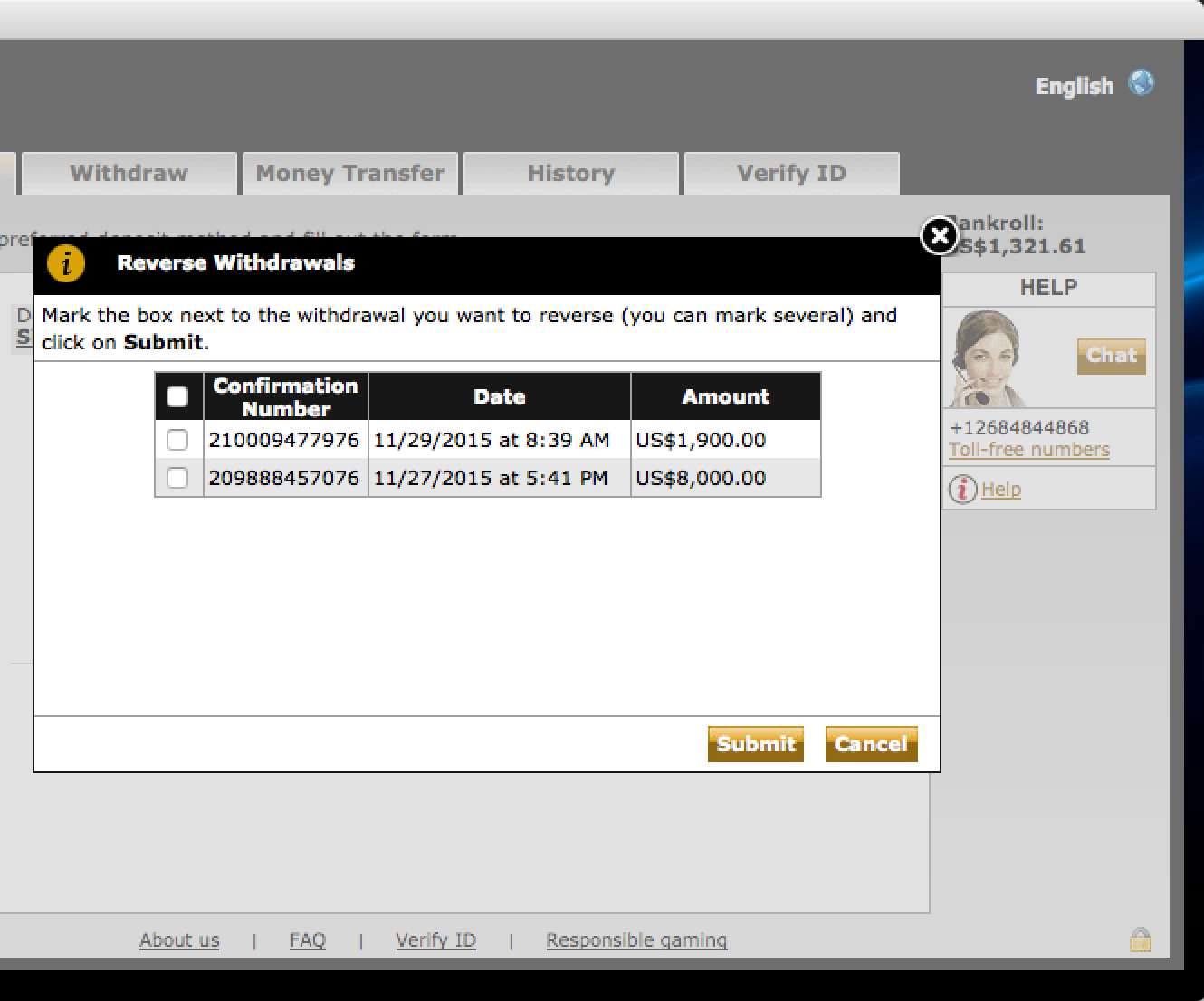Click the amount US$1,900.00
1204x1001 pixels.
[x=701, y=440]
